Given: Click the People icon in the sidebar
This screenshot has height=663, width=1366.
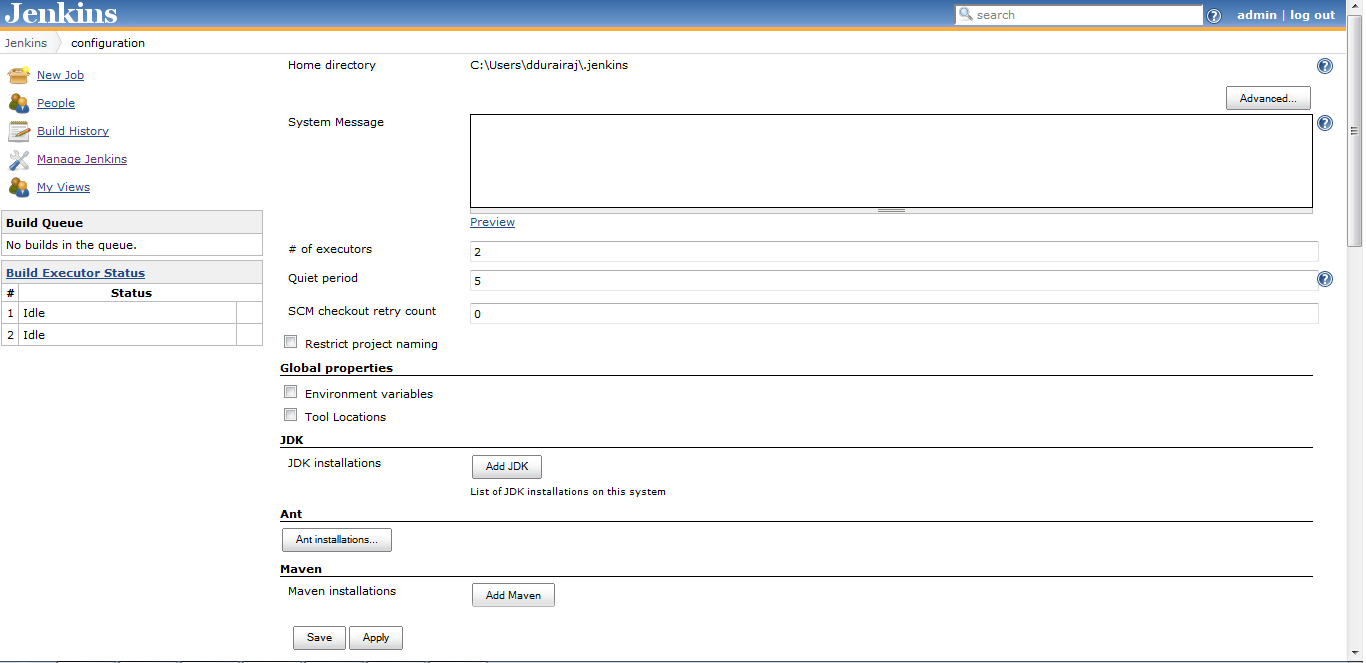Looking at the screenshot, I should click(x=19, y=103).
